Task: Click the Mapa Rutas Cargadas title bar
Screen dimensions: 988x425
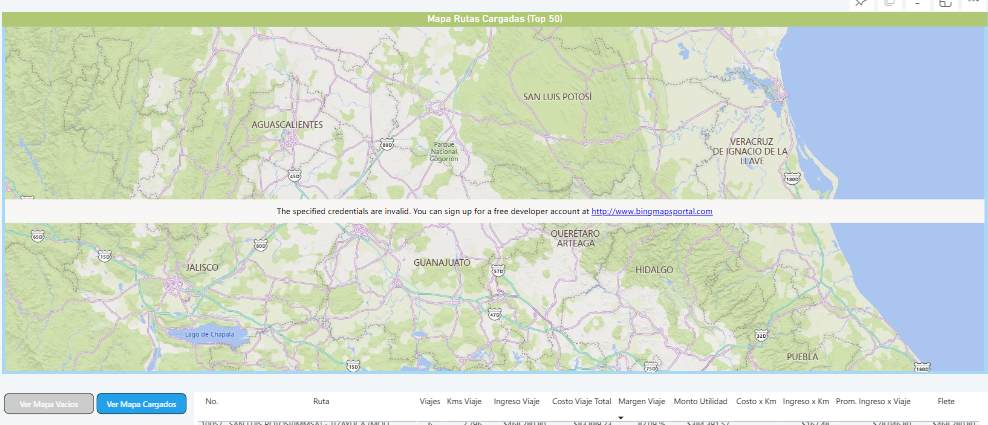Action: click(x=494, y=19)
